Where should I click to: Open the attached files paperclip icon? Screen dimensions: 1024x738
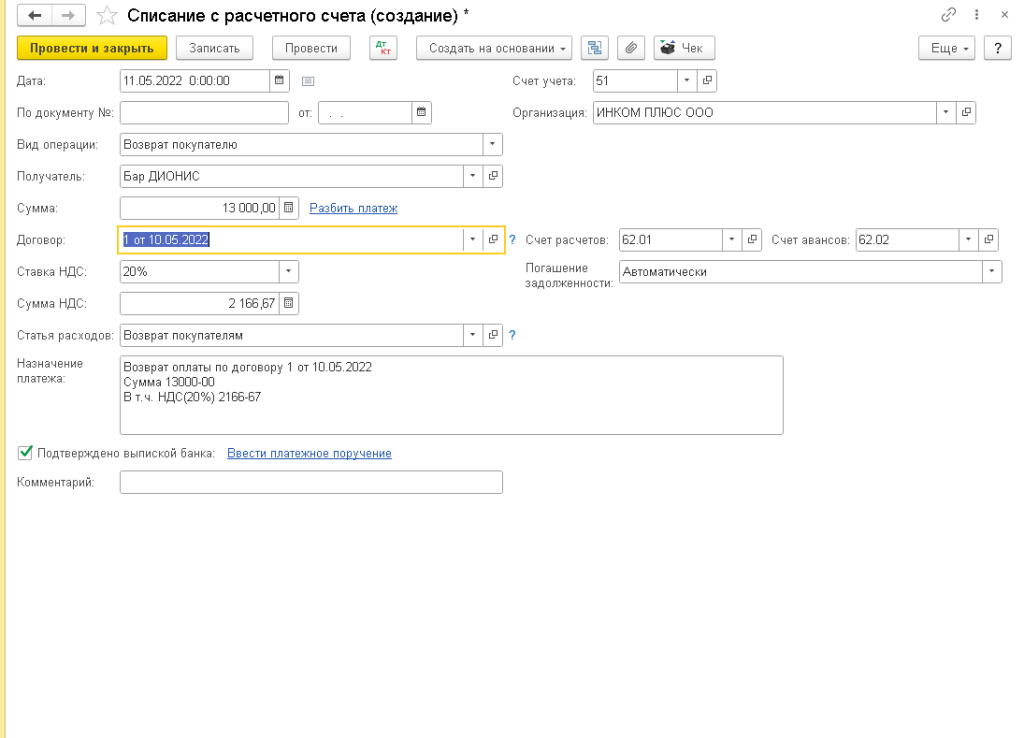click(630, 48)
